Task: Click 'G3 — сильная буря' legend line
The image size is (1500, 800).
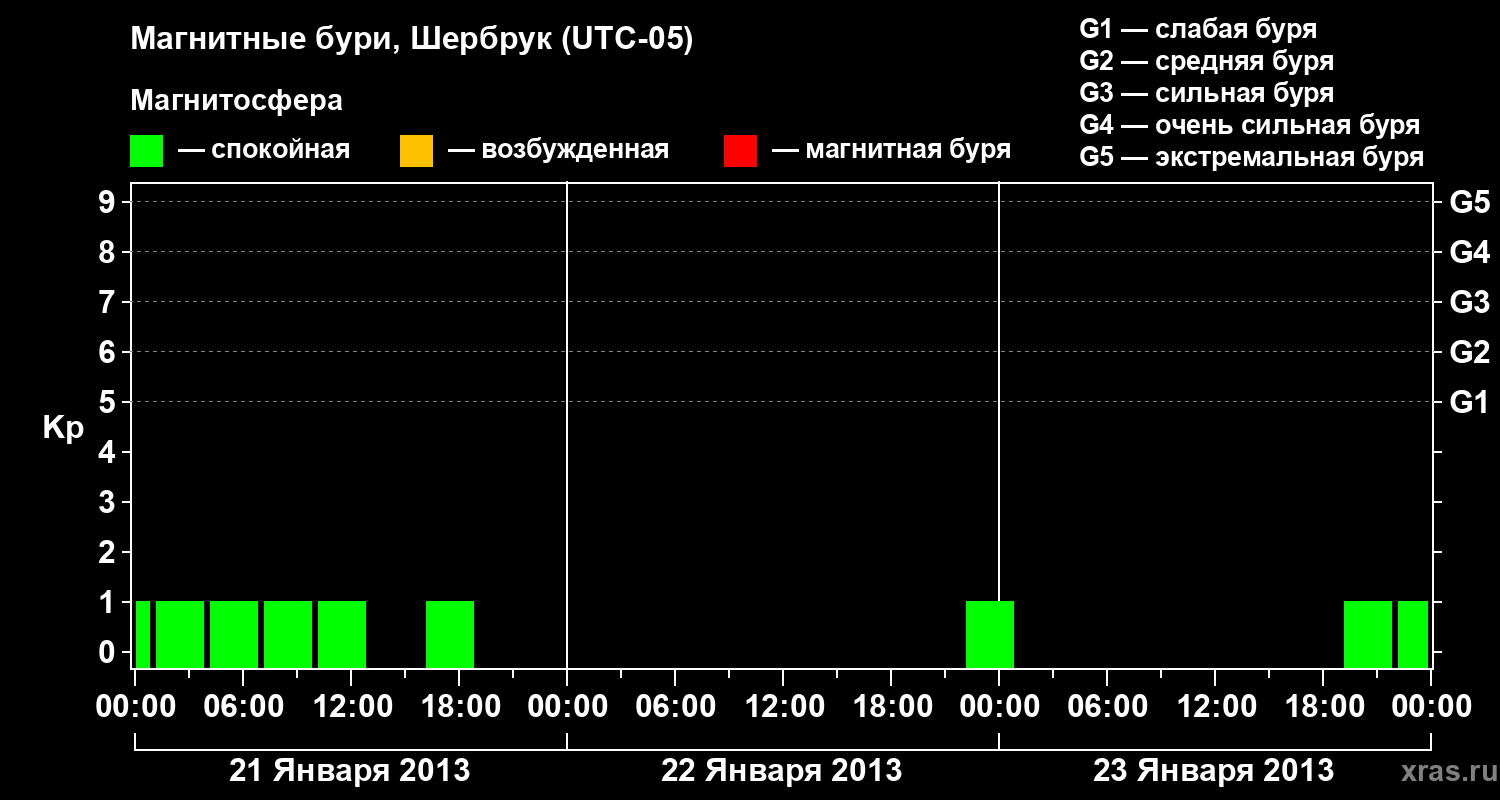Action: [x=1206, y=93]
